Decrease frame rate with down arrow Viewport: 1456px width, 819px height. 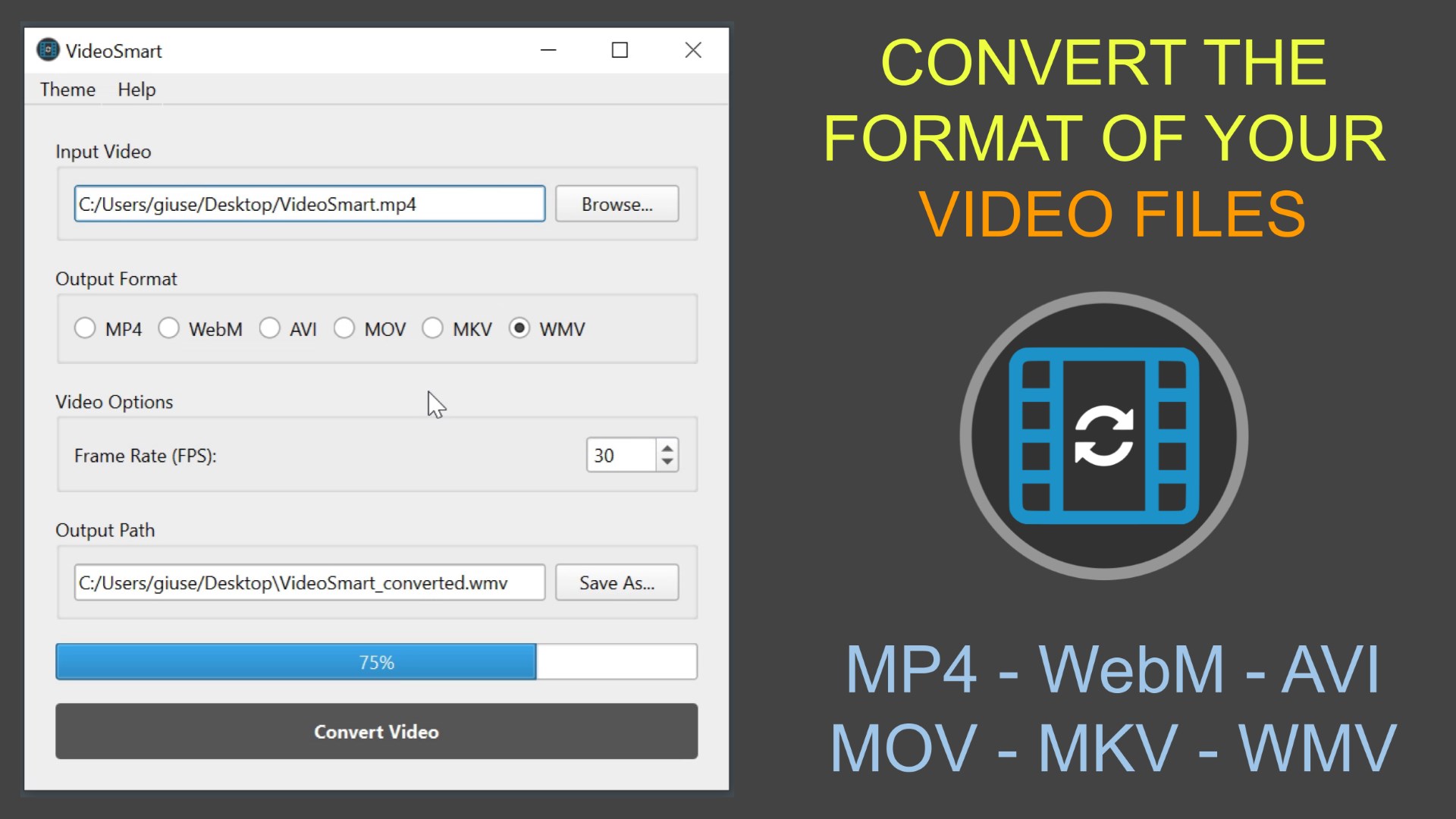[x=667, y=462]
